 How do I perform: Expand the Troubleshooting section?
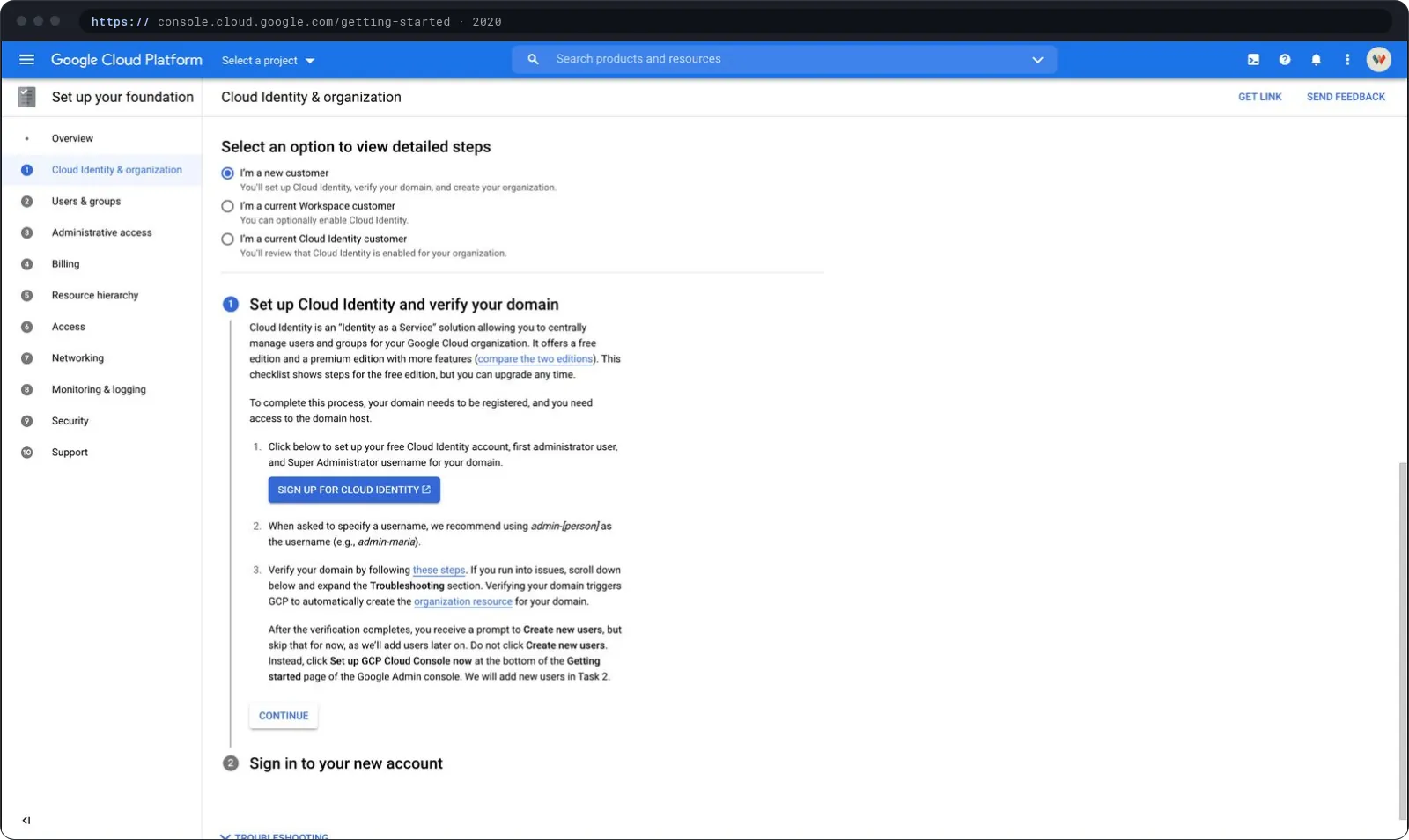point(274,836)
